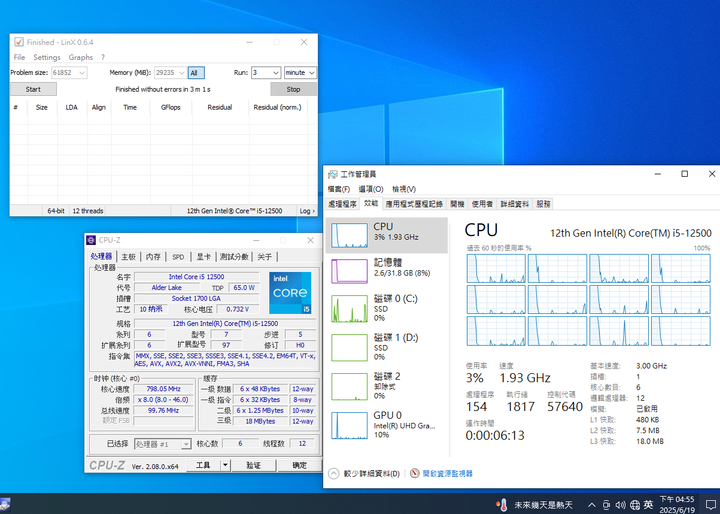Click the Start button in LinX

pyautogui.click(x=33, y=89)
